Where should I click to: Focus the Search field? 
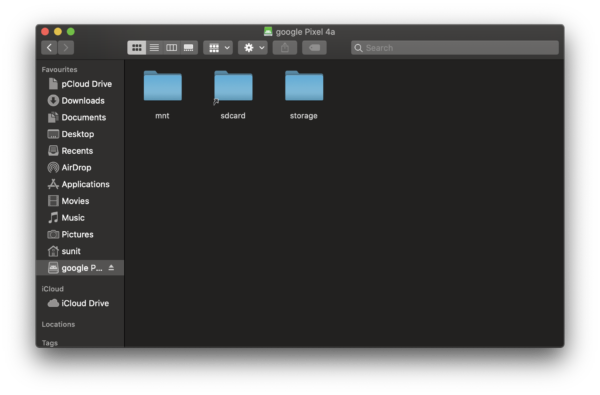coord(455,48)
